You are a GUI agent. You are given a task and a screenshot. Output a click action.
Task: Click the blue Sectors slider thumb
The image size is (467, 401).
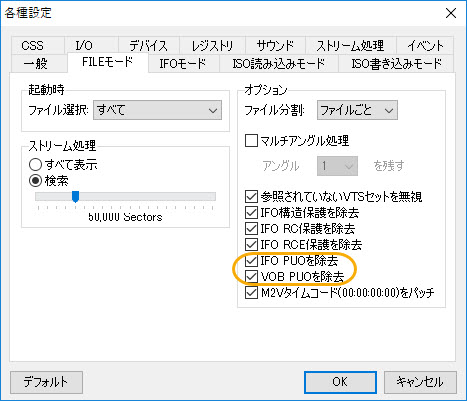click(76, 197)
